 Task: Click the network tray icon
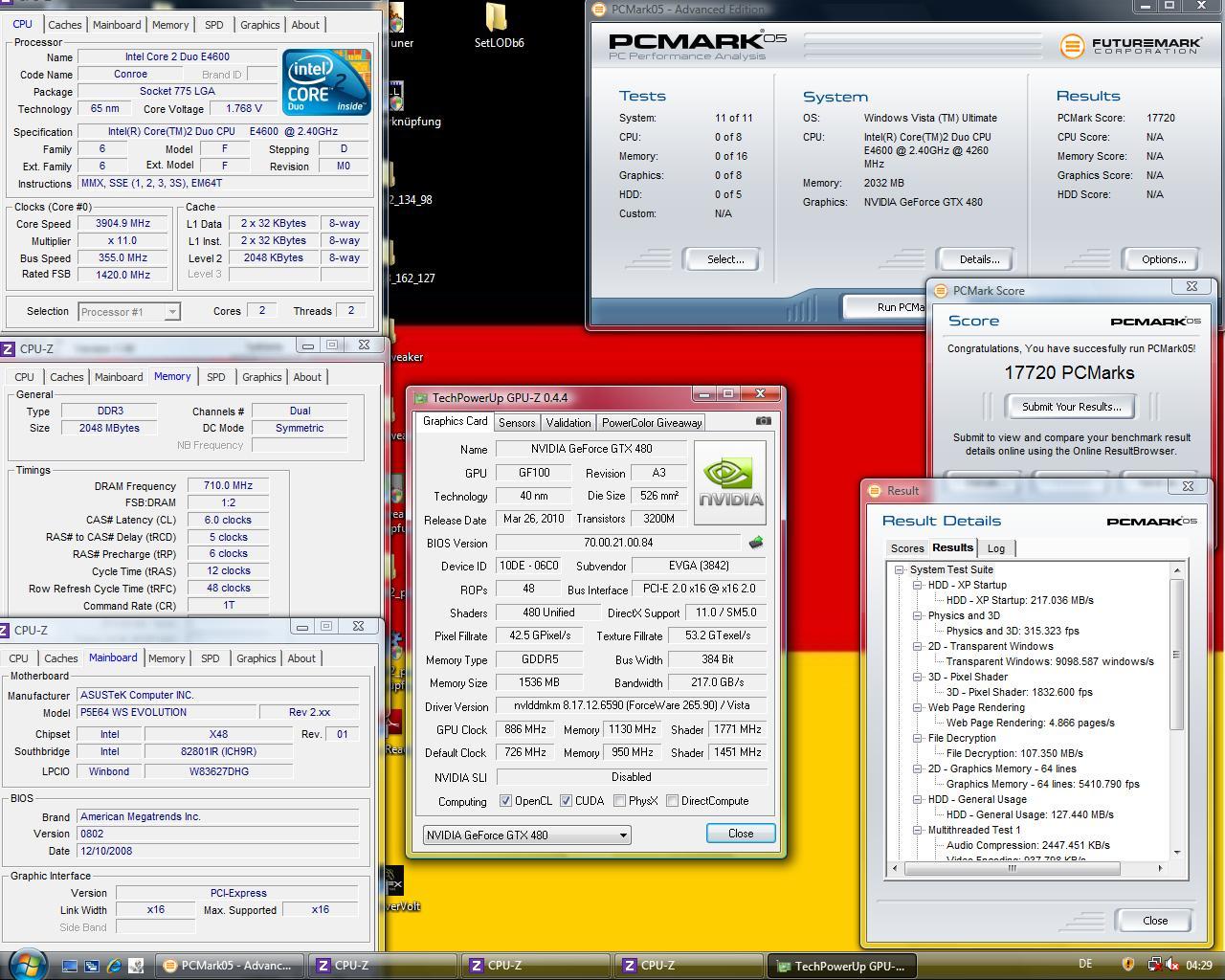coord(1154,965)
